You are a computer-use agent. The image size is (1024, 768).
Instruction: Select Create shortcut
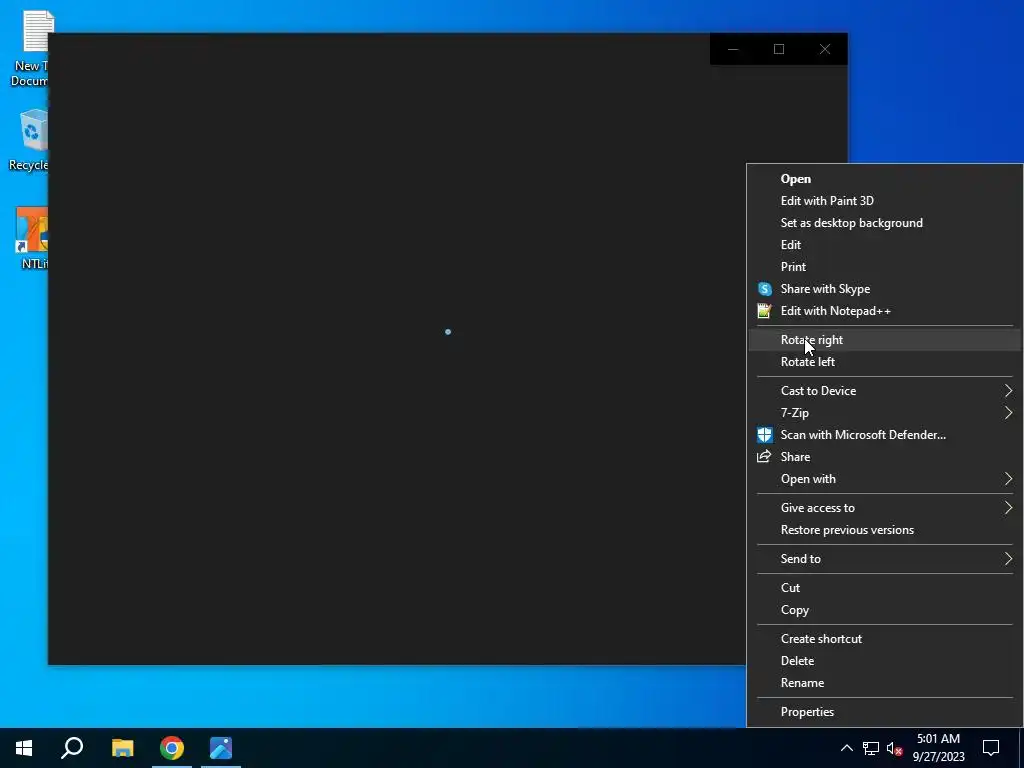pos(885,639)
